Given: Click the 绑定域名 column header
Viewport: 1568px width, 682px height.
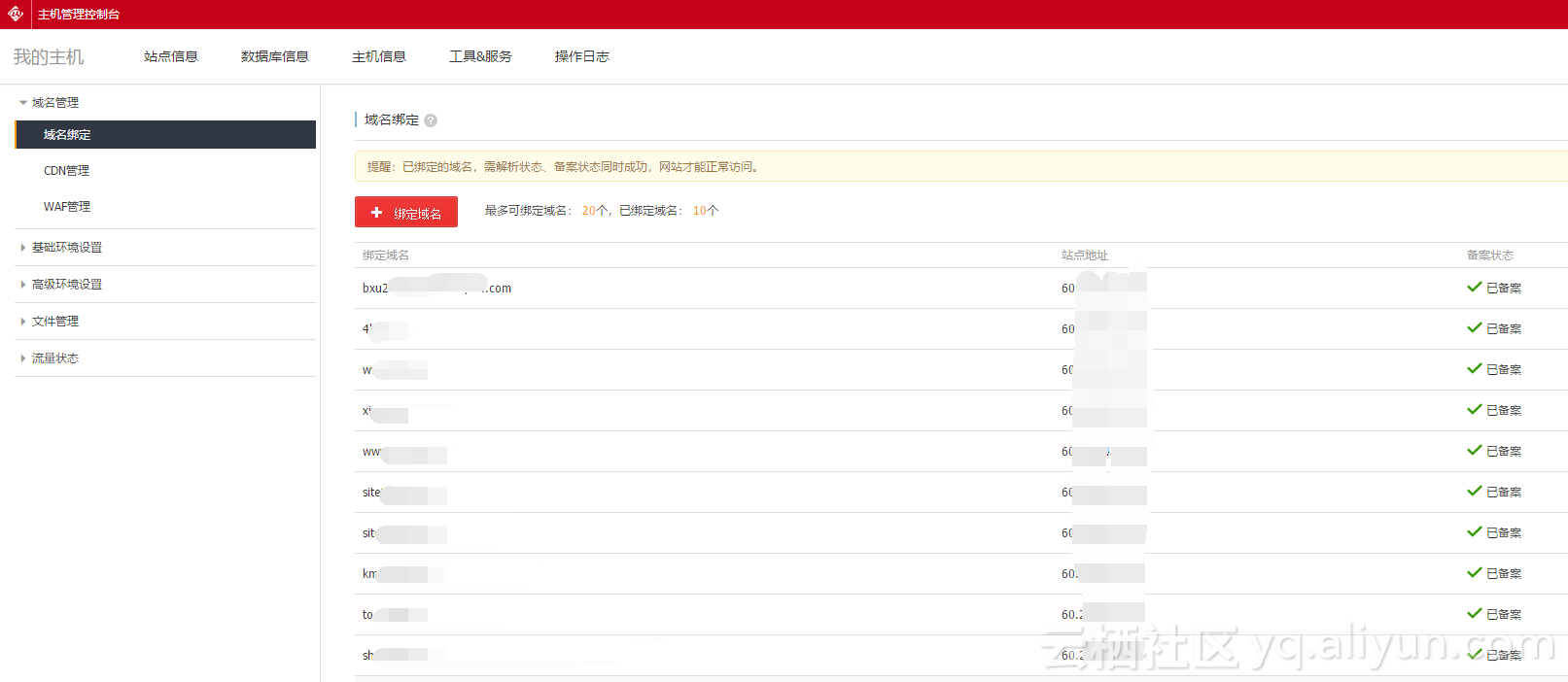Looking at the screenshot, I should [386, 256].
